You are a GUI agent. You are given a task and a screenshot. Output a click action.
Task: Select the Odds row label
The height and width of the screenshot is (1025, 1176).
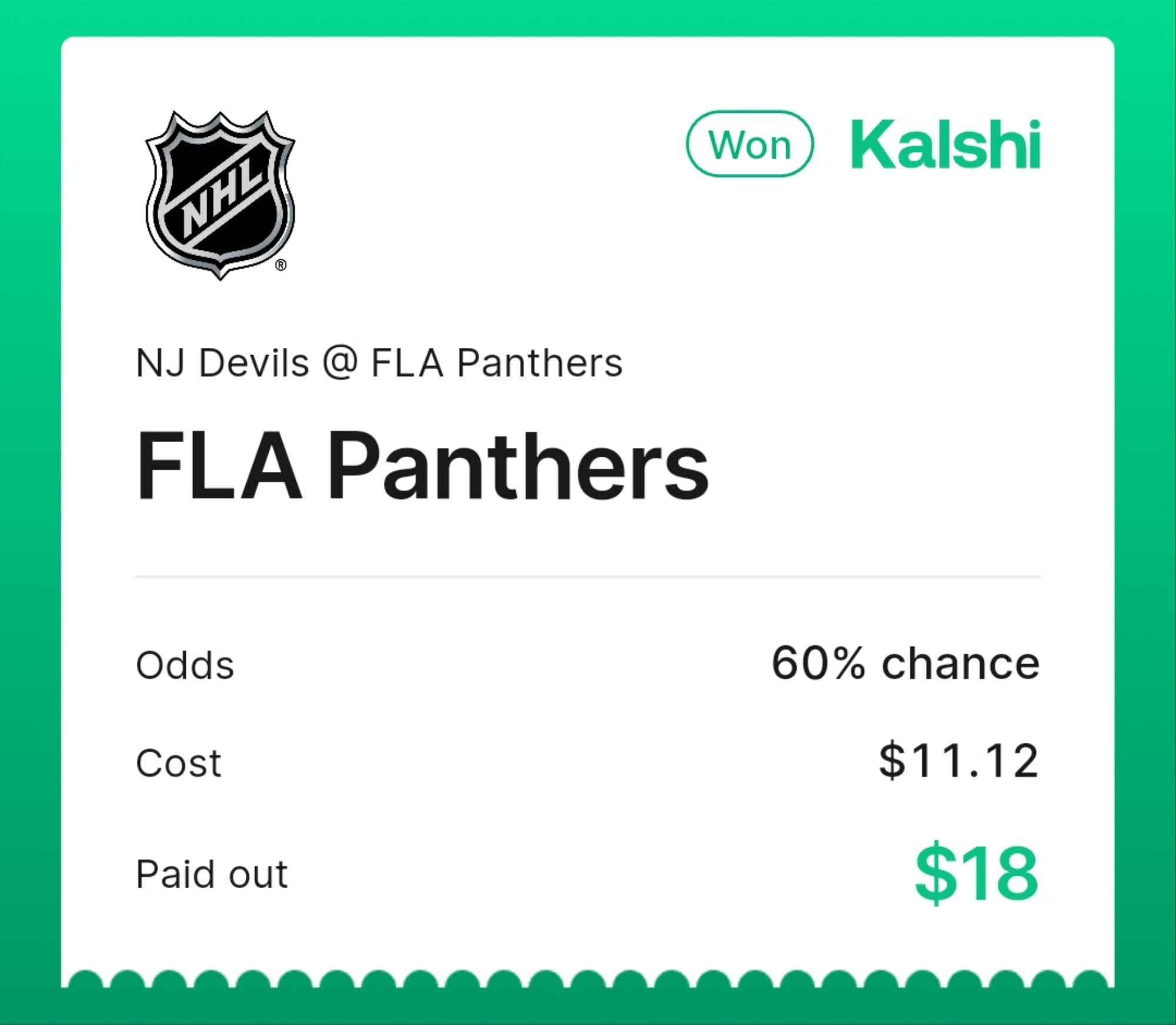(x=185, y=666)
